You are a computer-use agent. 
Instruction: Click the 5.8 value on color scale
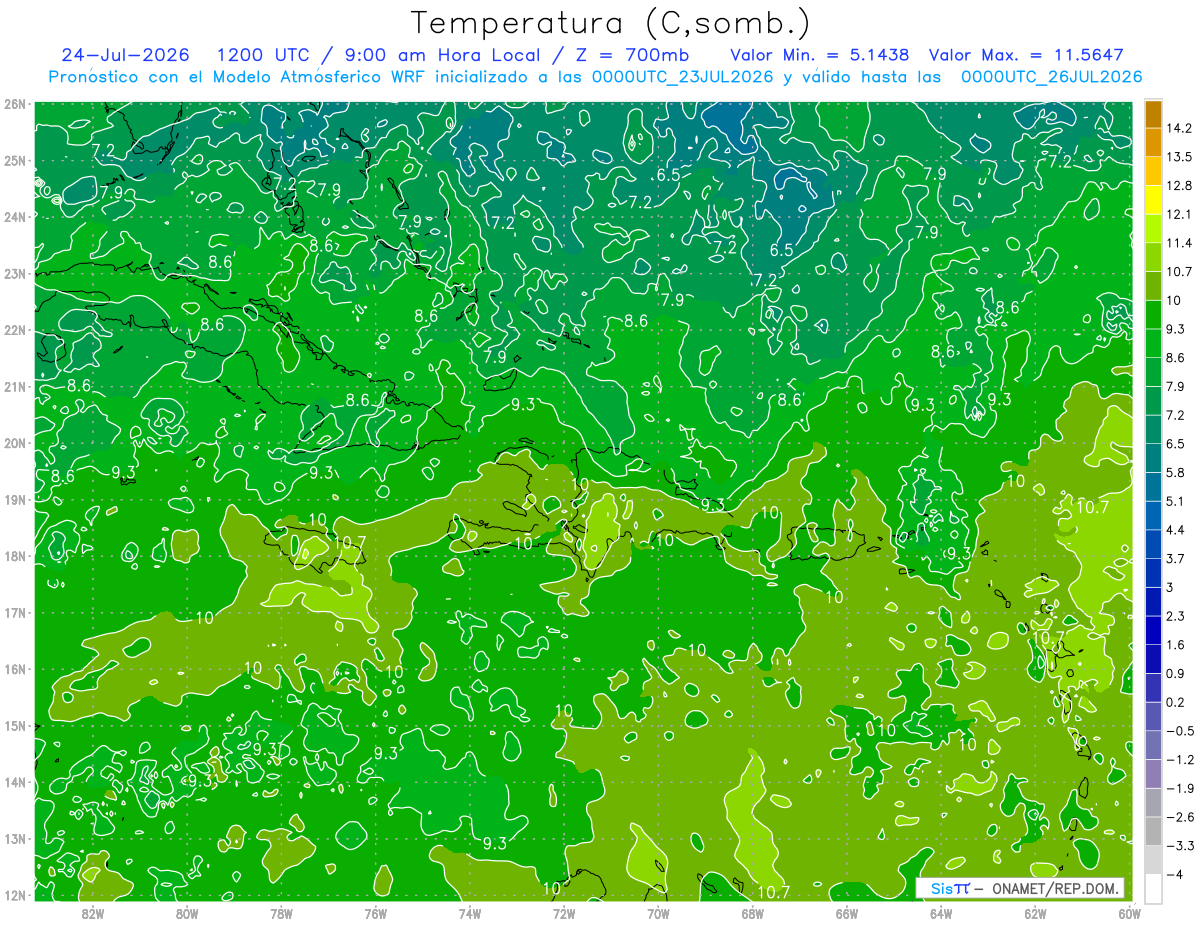point(1175,472)
